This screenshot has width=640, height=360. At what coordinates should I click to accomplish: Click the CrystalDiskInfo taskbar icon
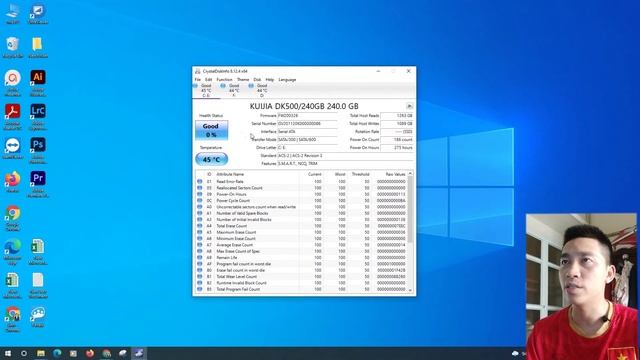click(x=139, y=353)
